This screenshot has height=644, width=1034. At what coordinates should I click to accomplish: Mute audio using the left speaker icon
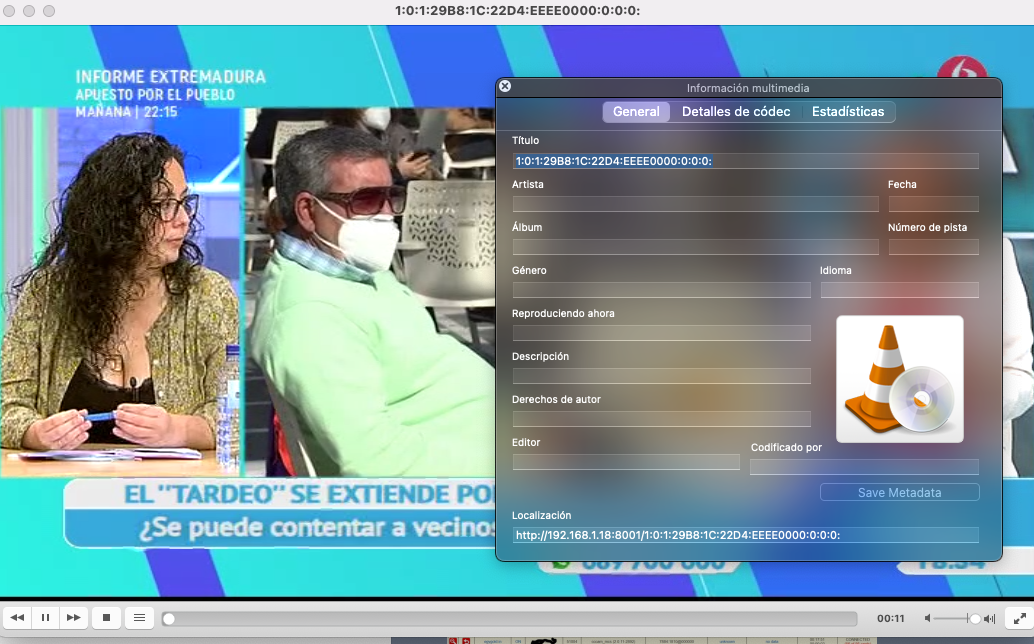coord(930,619)
